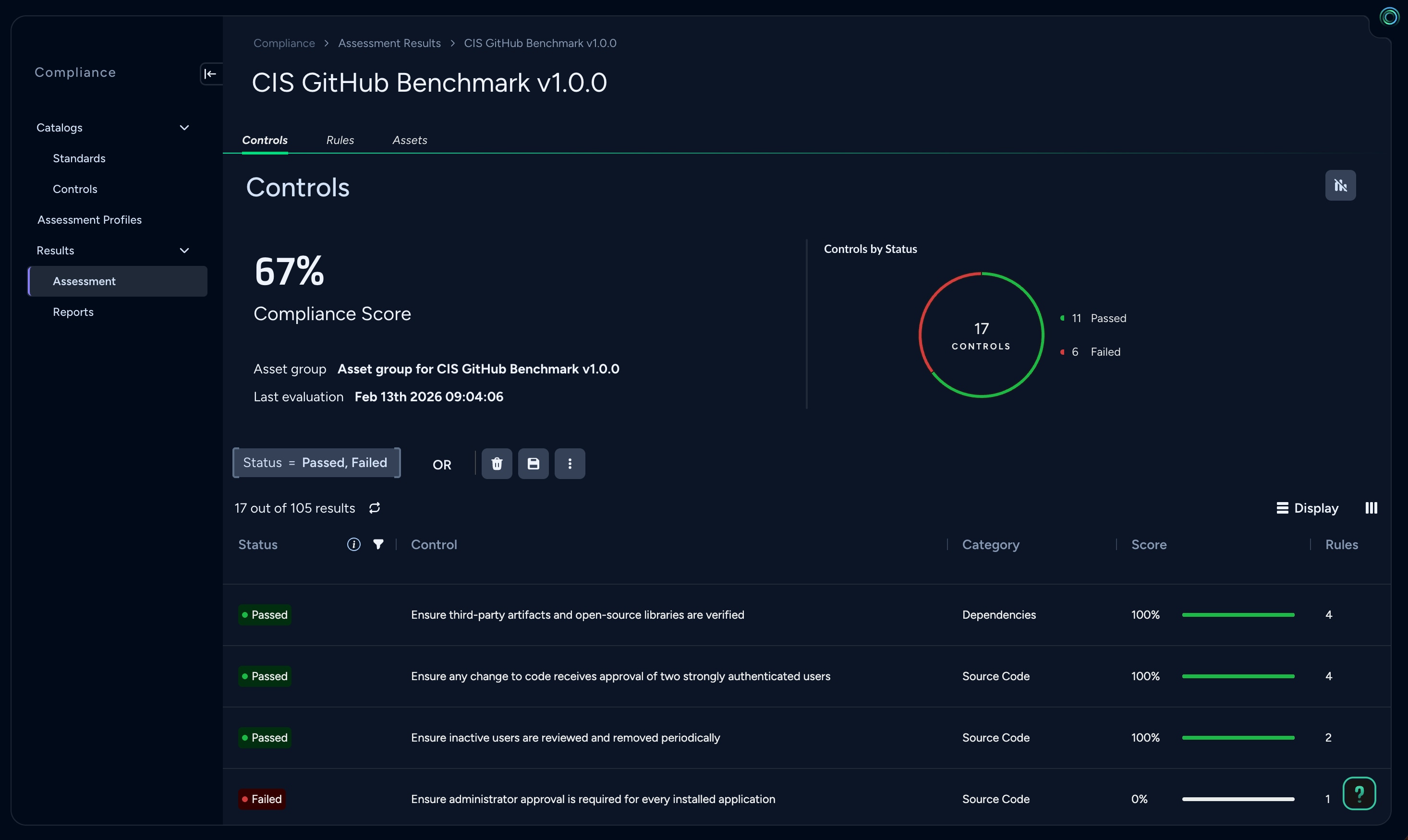
Task: Refresh the results list
Action: coord(374,508)
